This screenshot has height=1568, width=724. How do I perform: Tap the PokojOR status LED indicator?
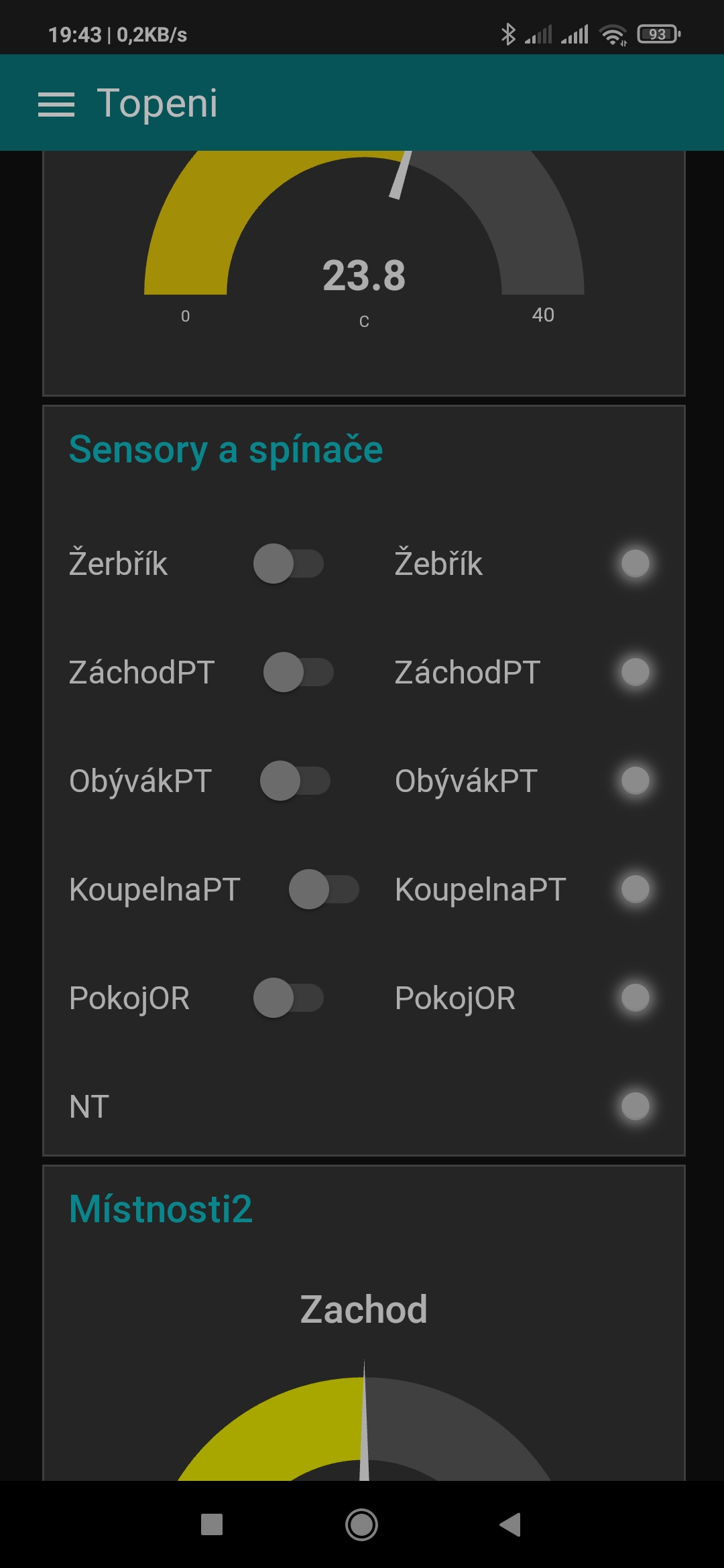635,998
